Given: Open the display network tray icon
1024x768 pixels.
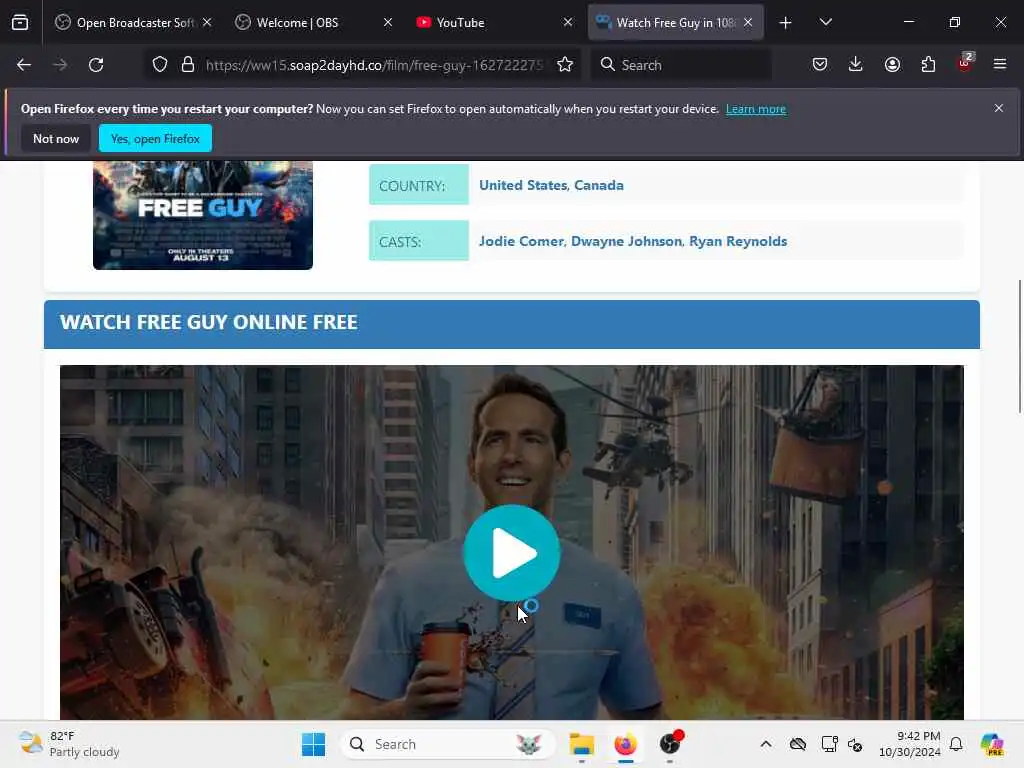Looking at the screenshot, I should [x=829, y=744].
